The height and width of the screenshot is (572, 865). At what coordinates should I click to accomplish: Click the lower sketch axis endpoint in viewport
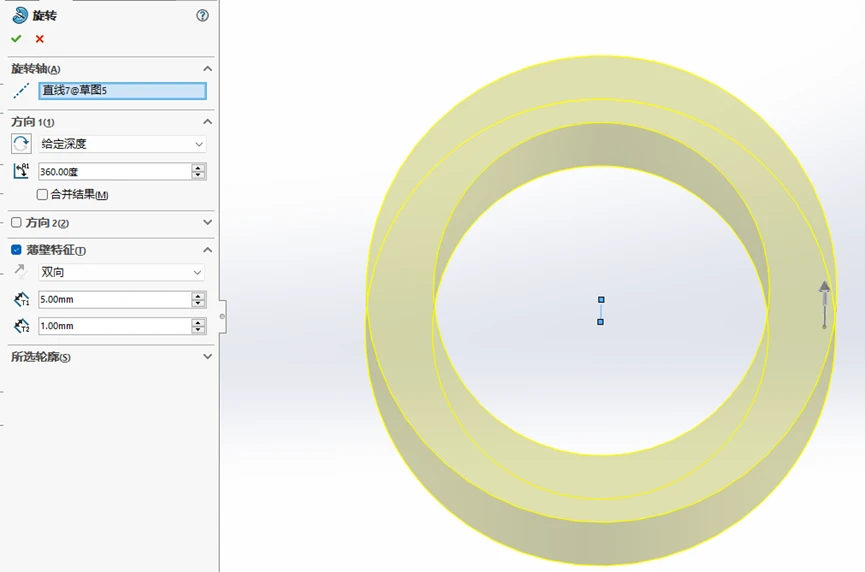601,322
